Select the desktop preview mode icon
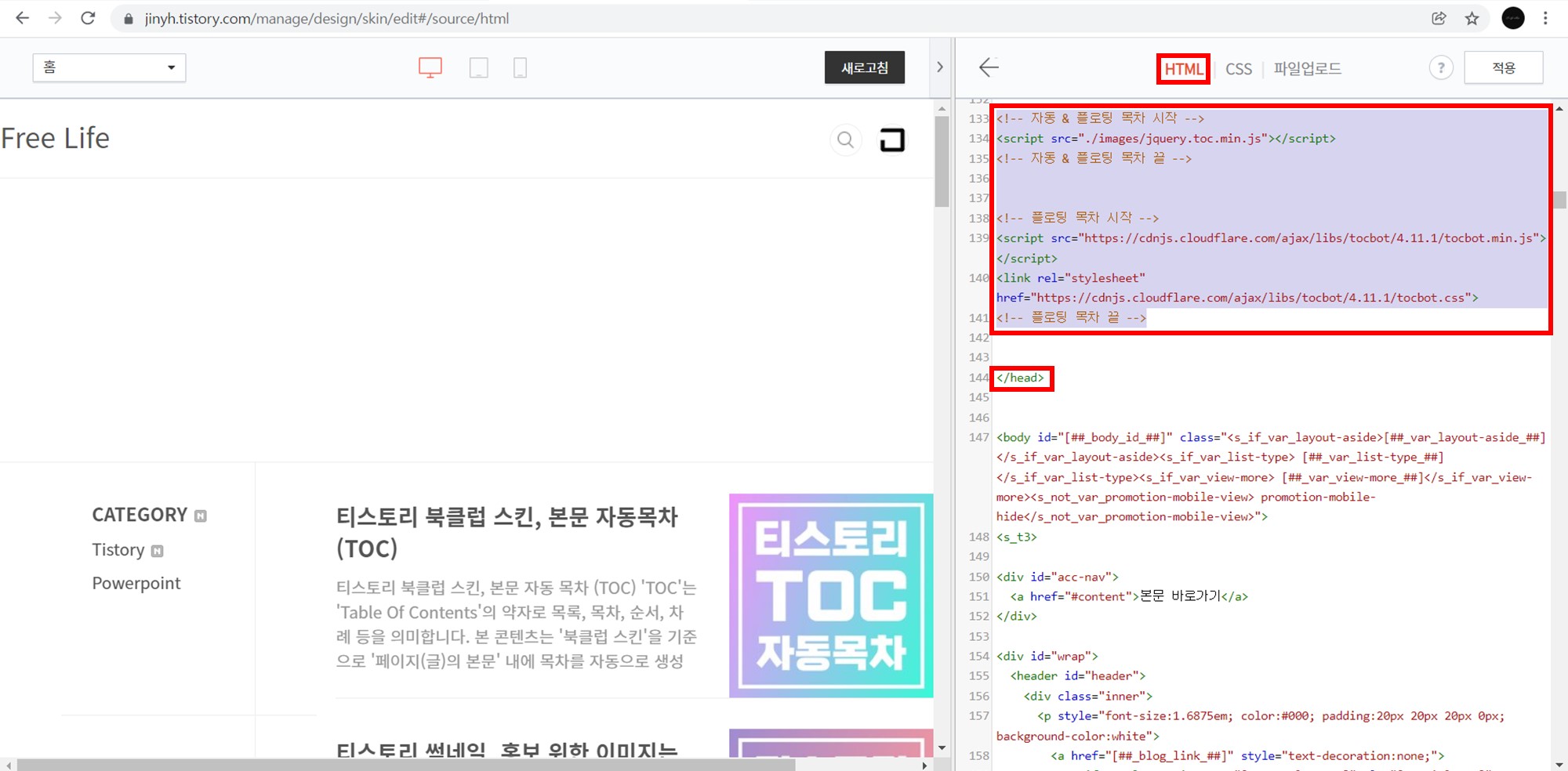Screen dimensions: 1568x771 430,67
